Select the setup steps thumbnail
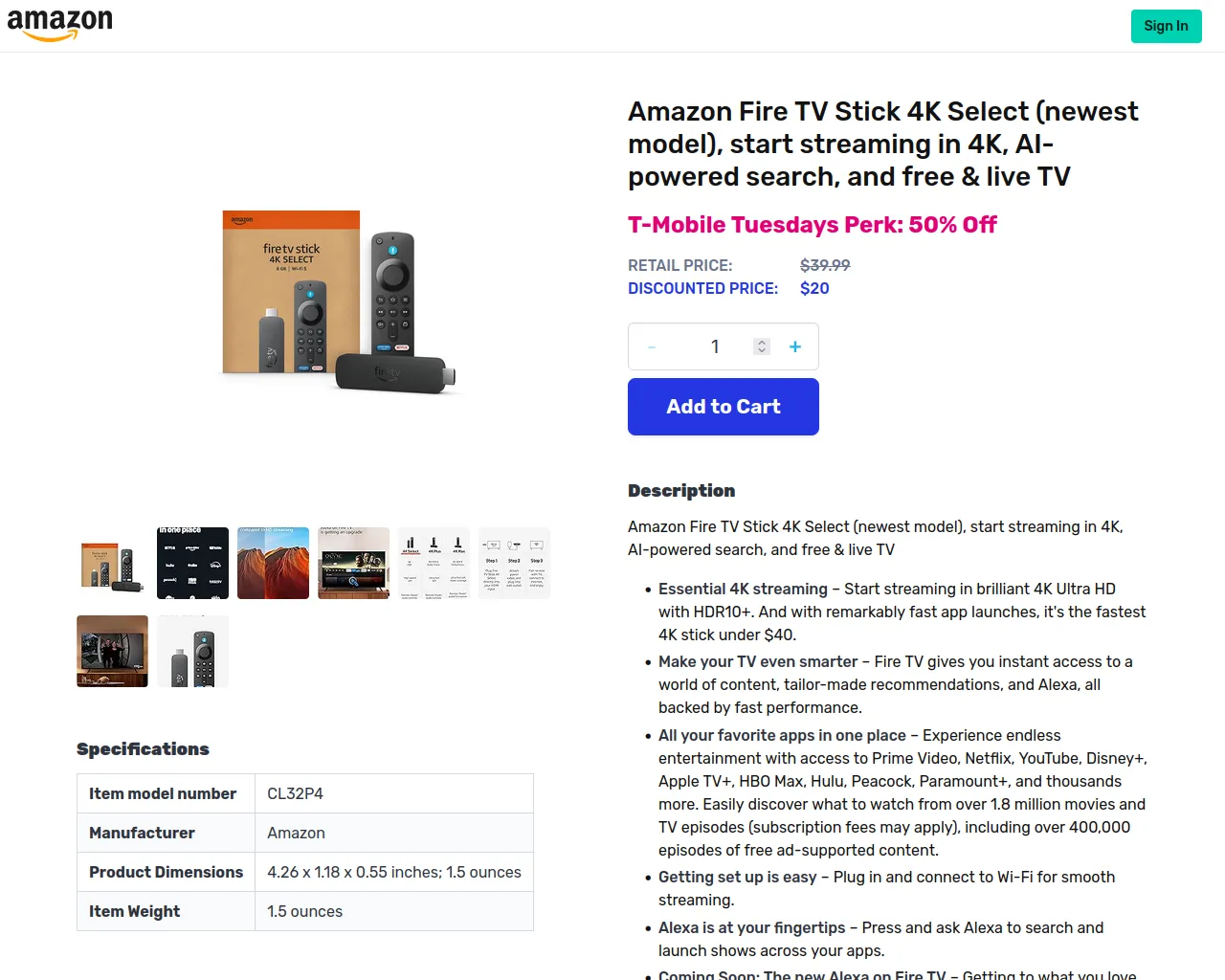The image size is (1225, 980). click(514, 563)
